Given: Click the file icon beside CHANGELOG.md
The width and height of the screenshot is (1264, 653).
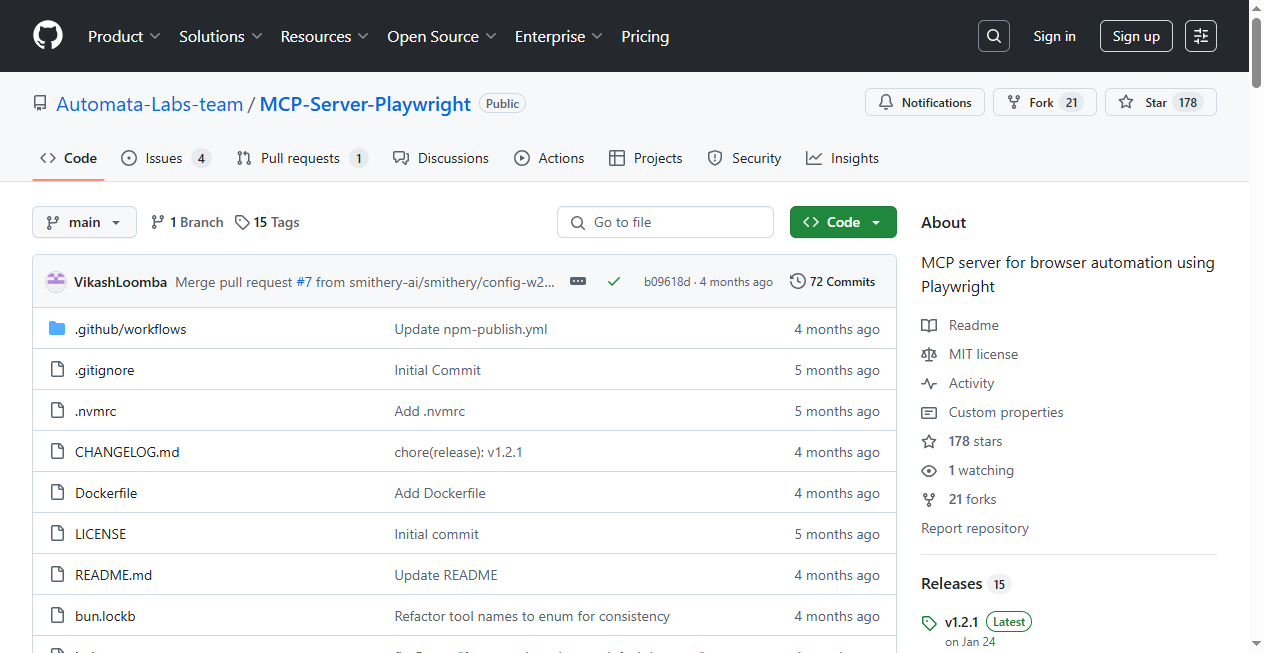Looking at the screenshot, I should click(57, 452).
